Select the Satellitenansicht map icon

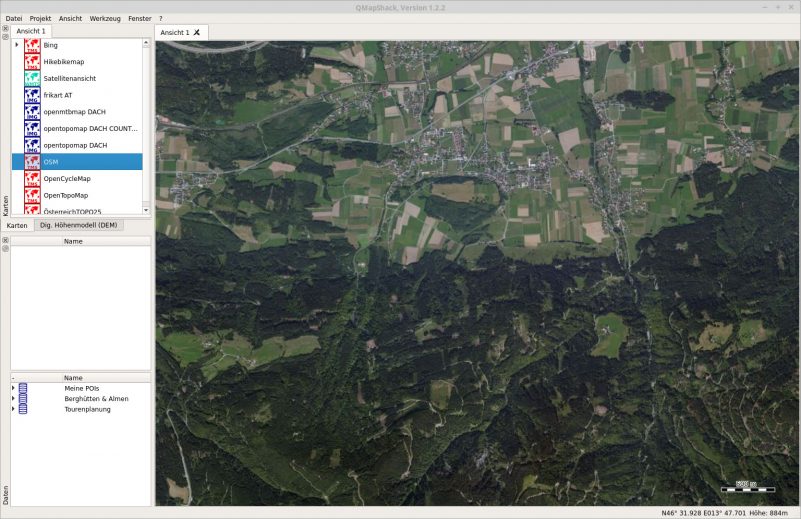[32, 78]
